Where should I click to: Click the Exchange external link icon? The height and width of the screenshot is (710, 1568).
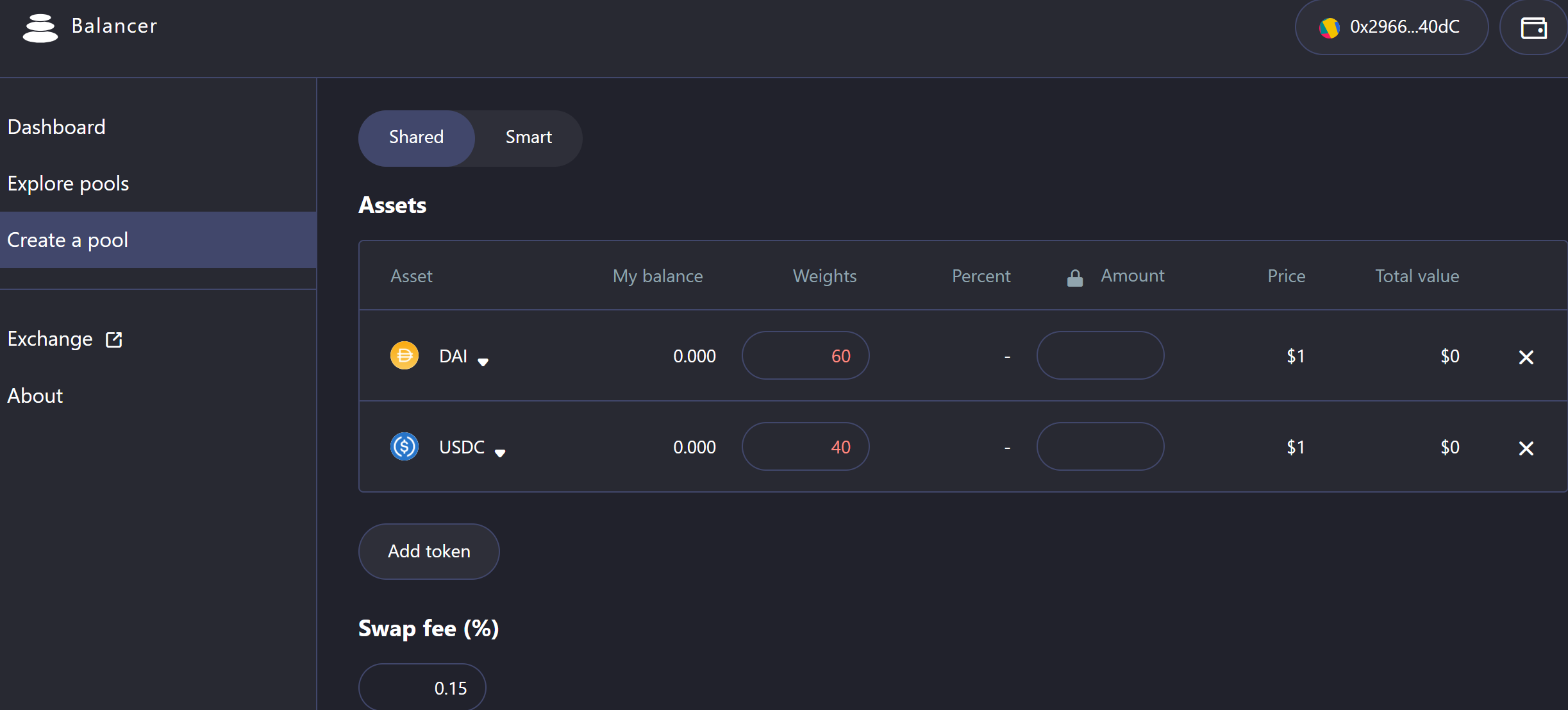tap(114, 339)
